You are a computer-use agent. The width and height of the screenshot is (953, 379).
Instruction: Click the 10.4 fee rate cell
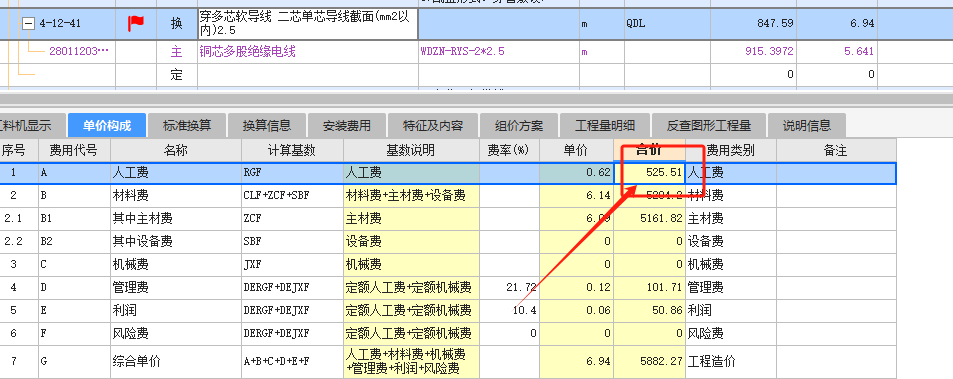coord(509,310)
